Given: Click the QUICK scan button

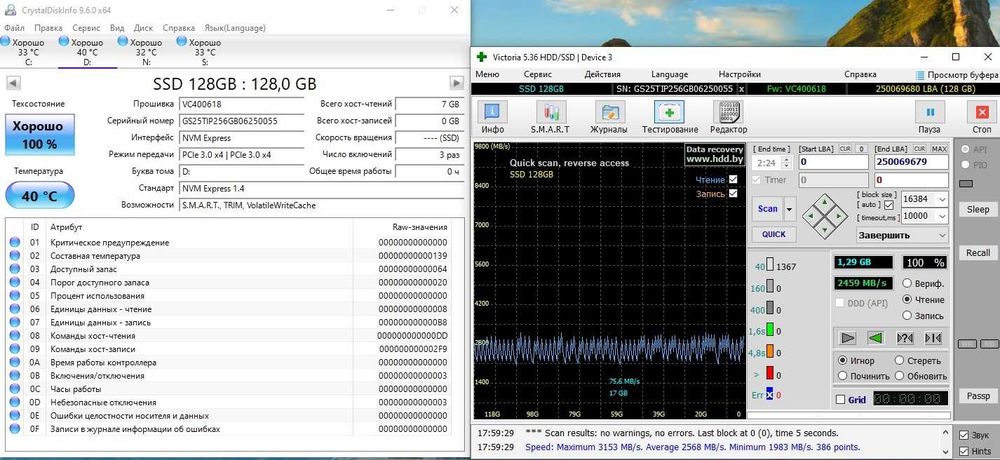Looking at the screenshot, I should [774, 234].
